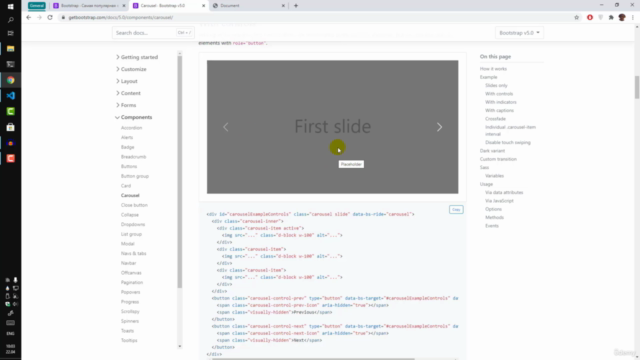Open the red Opera-style extension icon
640x360 pixels.
590,18
